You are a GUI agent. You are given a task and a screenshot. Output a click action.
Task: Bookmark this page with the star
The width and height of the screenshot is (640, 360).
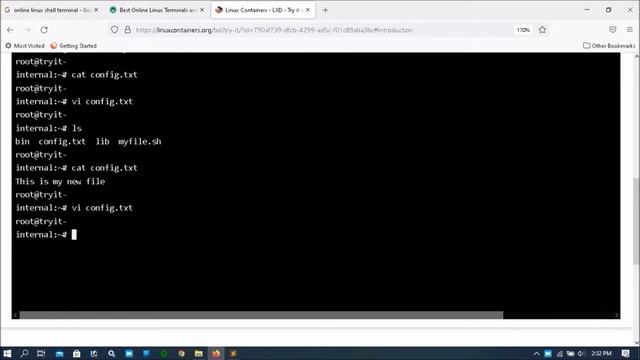(x=542, y=30)
